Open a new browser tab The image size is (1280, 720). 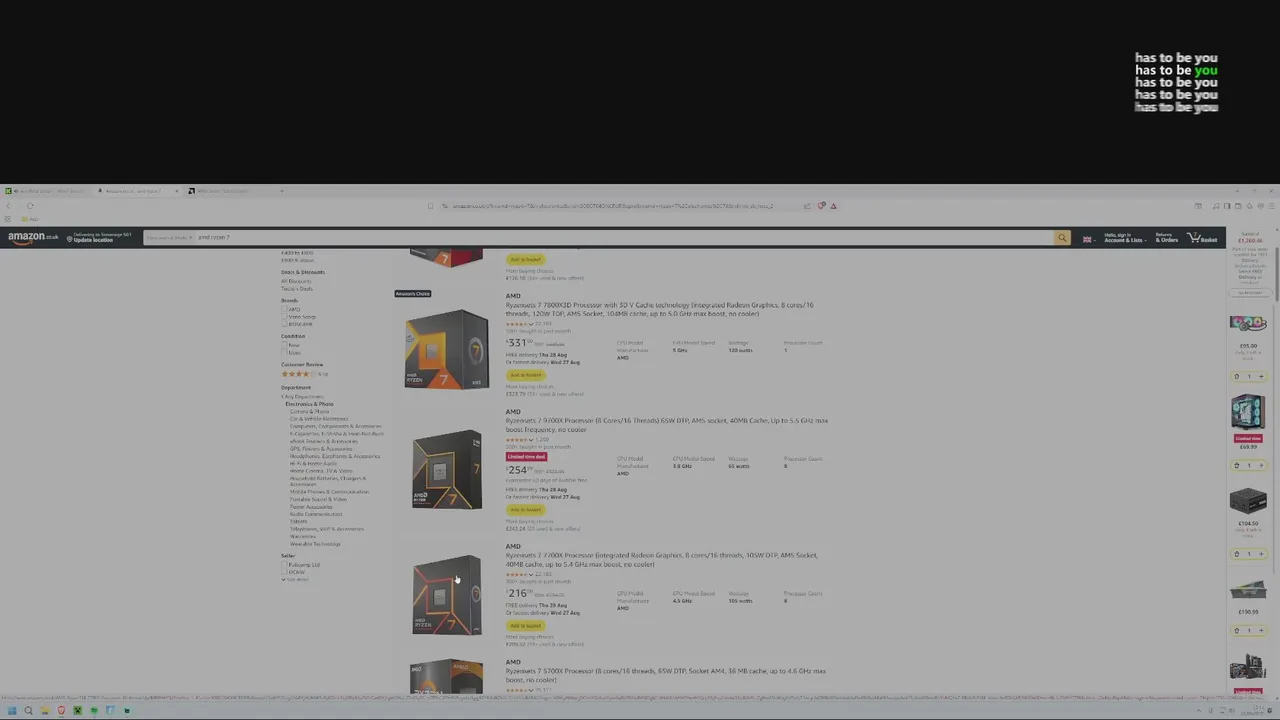coord(281,191)
